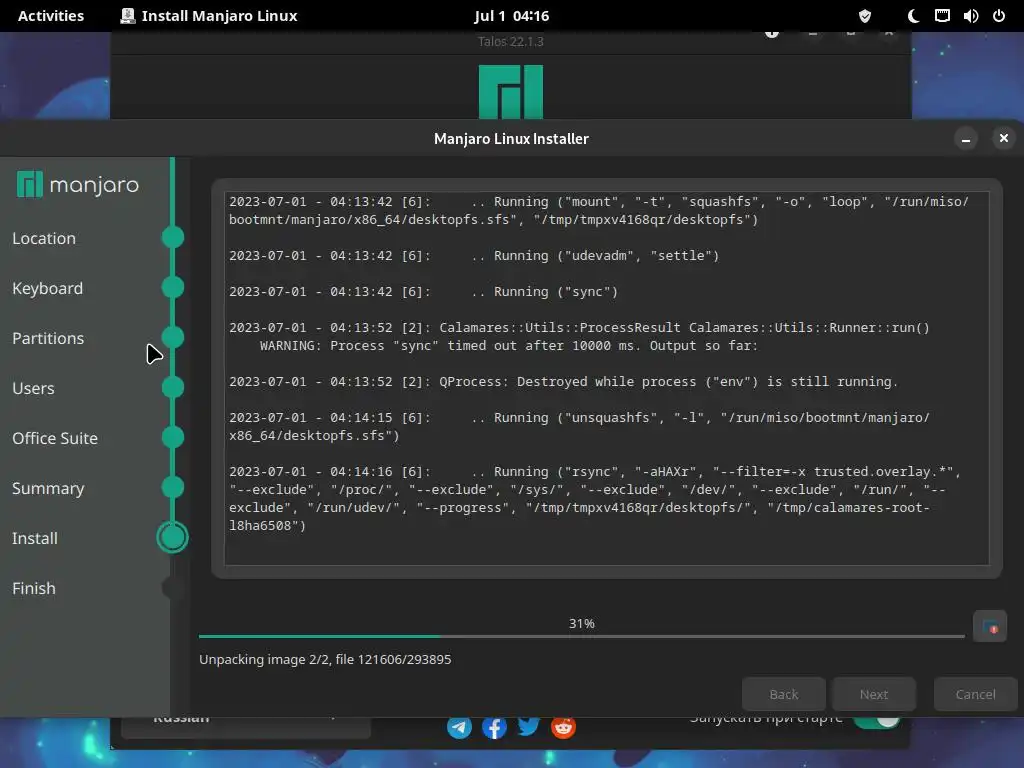This screenshot has height=768, width=1024.
Task: Select the Install step
Action: point(35,538)
